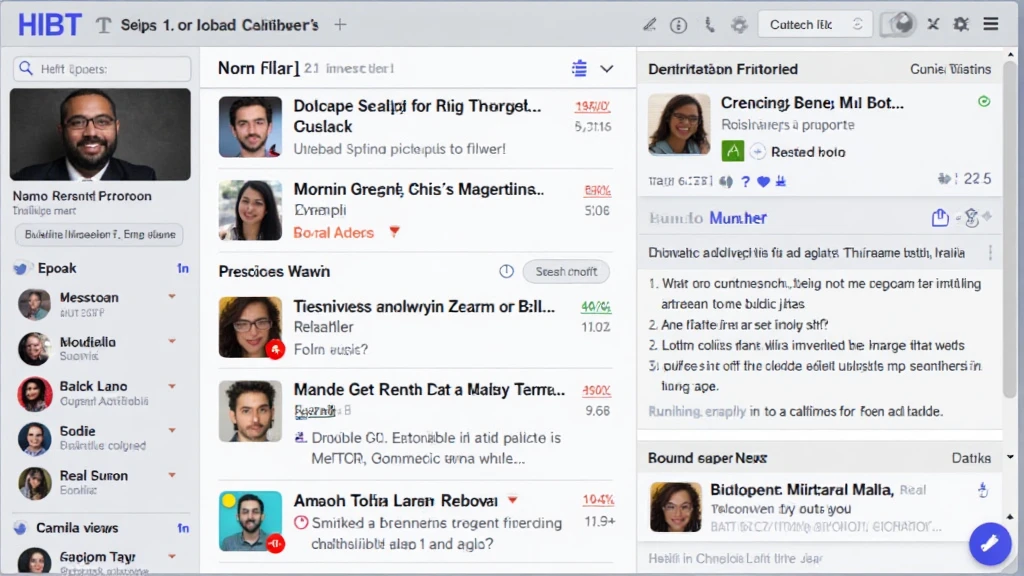Toggle the green status circle on Crencing card
The width and height of the screenshot is (1024, 576).
click(983, 102)
